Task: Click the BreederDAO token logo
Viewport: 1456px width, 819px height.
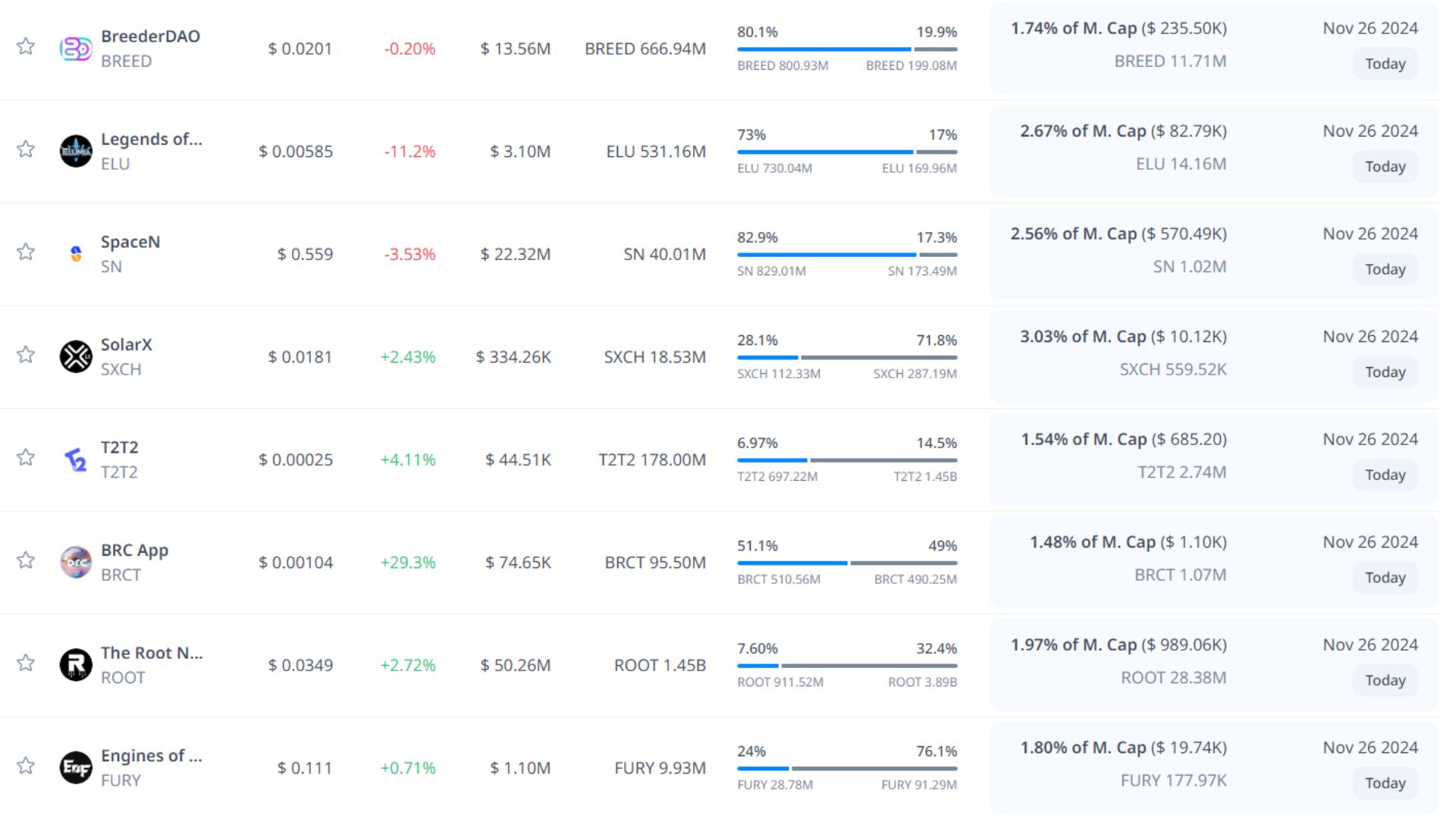Action: tap(76, 49)
